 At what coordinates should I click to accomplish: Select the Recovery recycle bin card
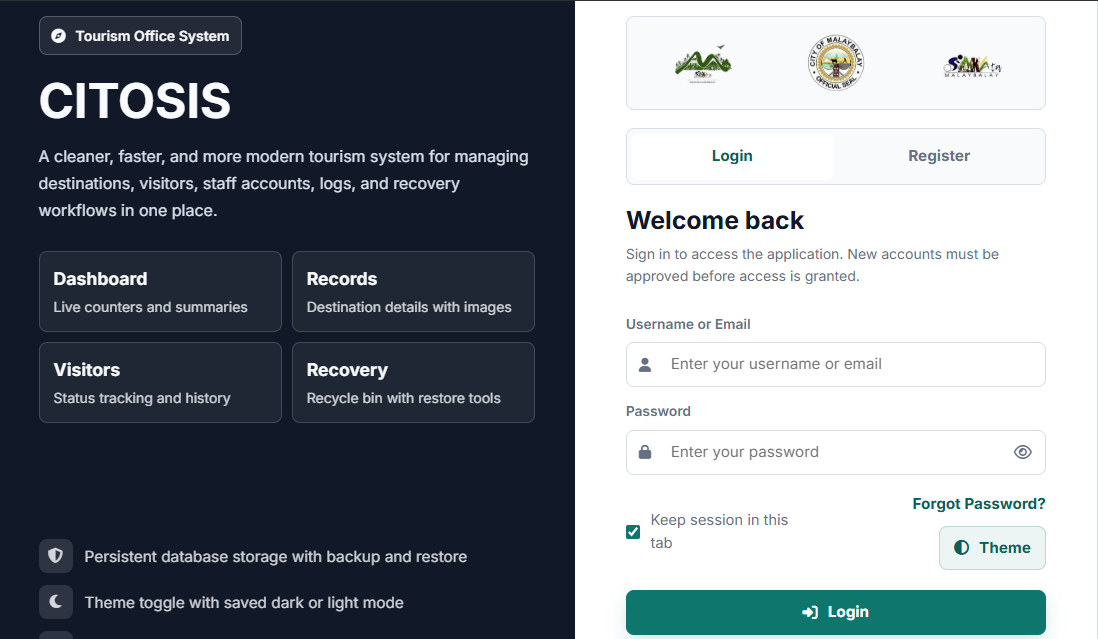click(x=413, y=383)
